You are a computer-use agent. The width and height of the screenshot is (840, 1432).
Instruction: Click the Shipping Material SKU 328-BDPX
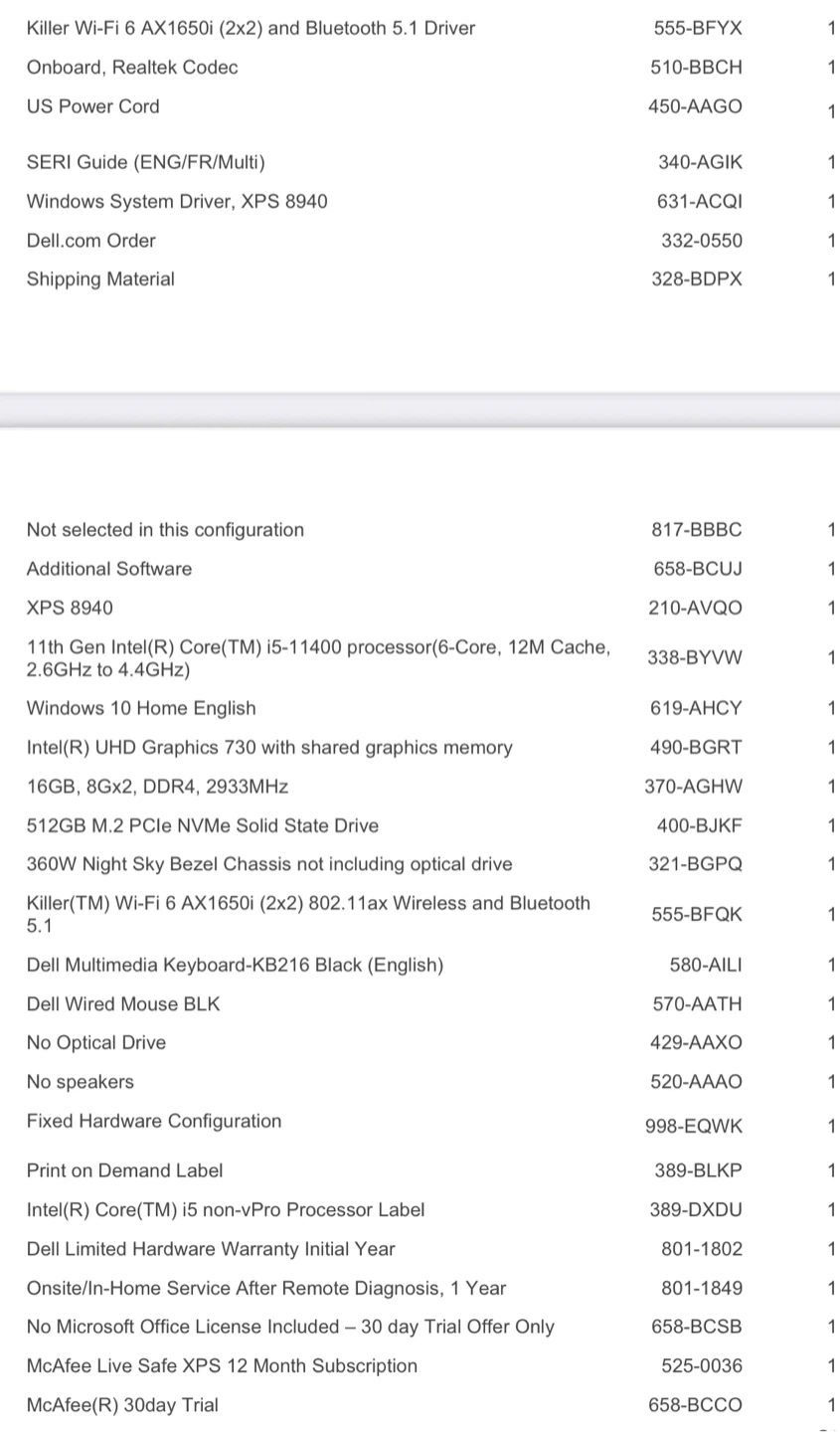(696, 279)
